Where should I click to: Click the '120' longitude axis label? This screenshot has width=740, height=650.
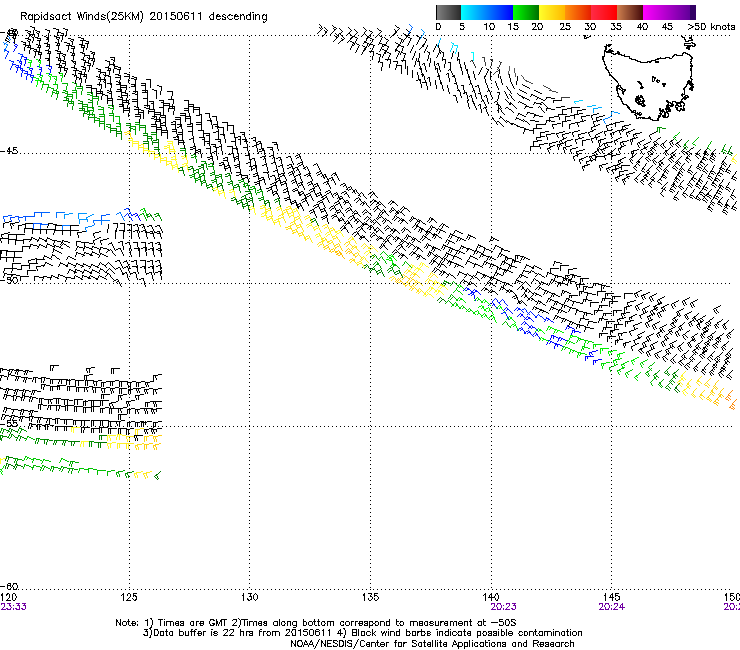8,598
